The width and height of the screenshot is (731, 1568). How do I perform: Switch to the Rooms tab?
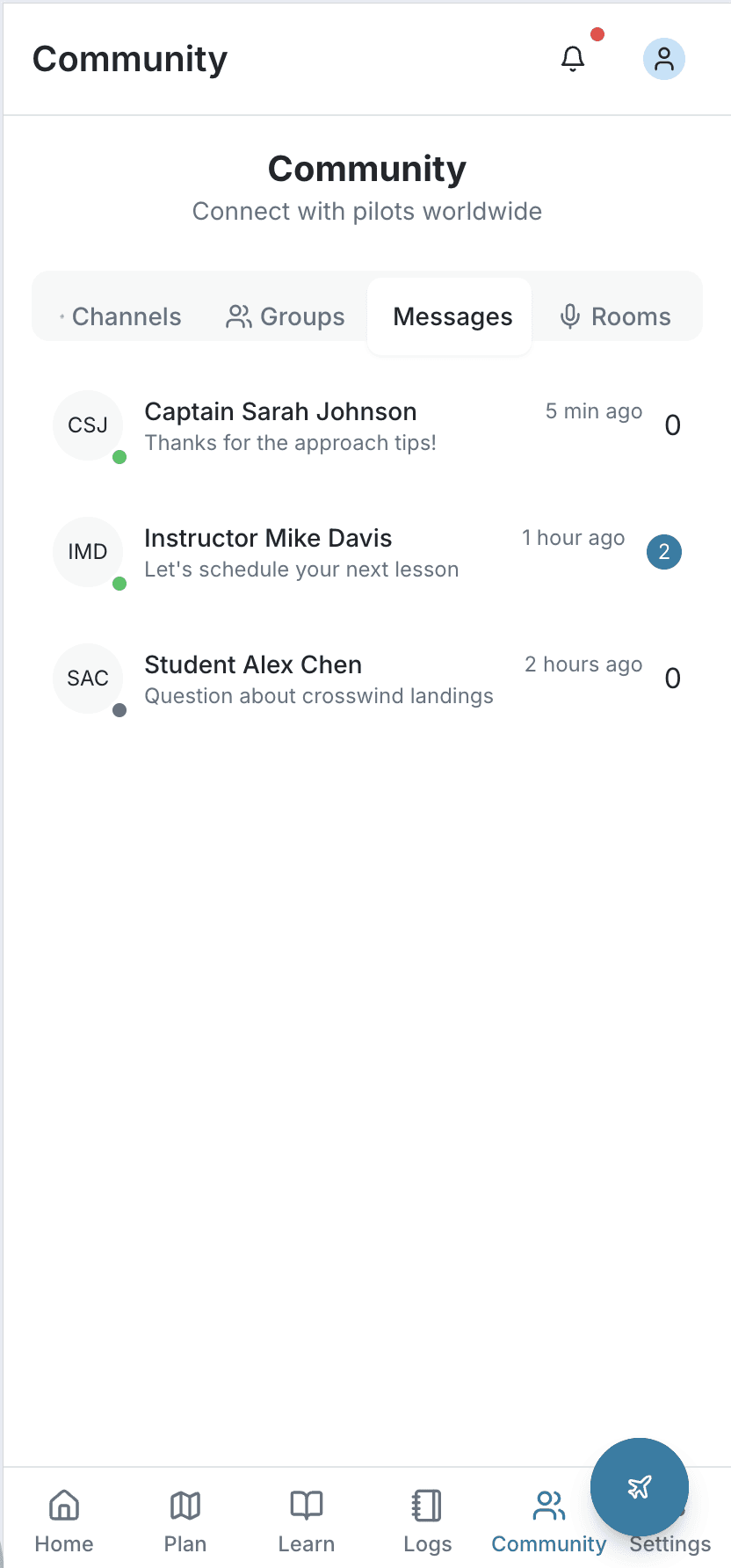(615, 316)
